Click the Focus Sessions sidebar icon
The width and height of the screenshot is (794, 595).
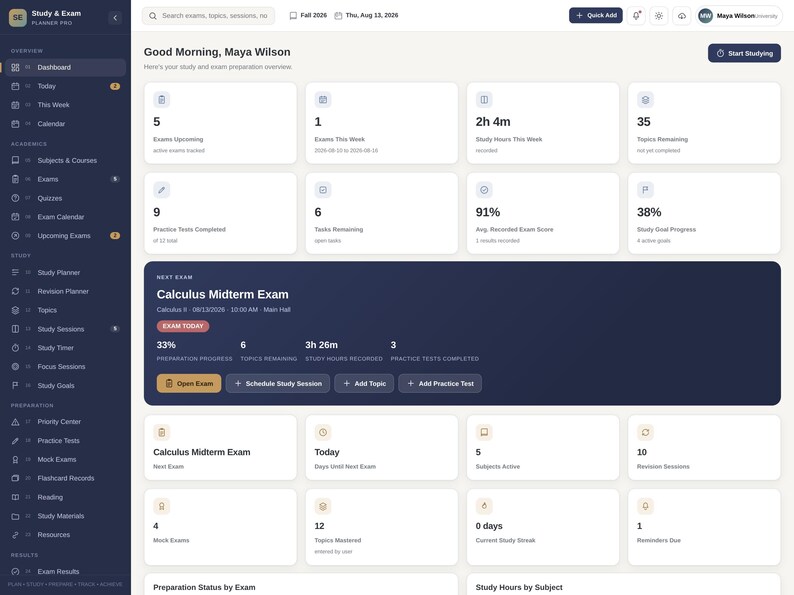point(15,367)
